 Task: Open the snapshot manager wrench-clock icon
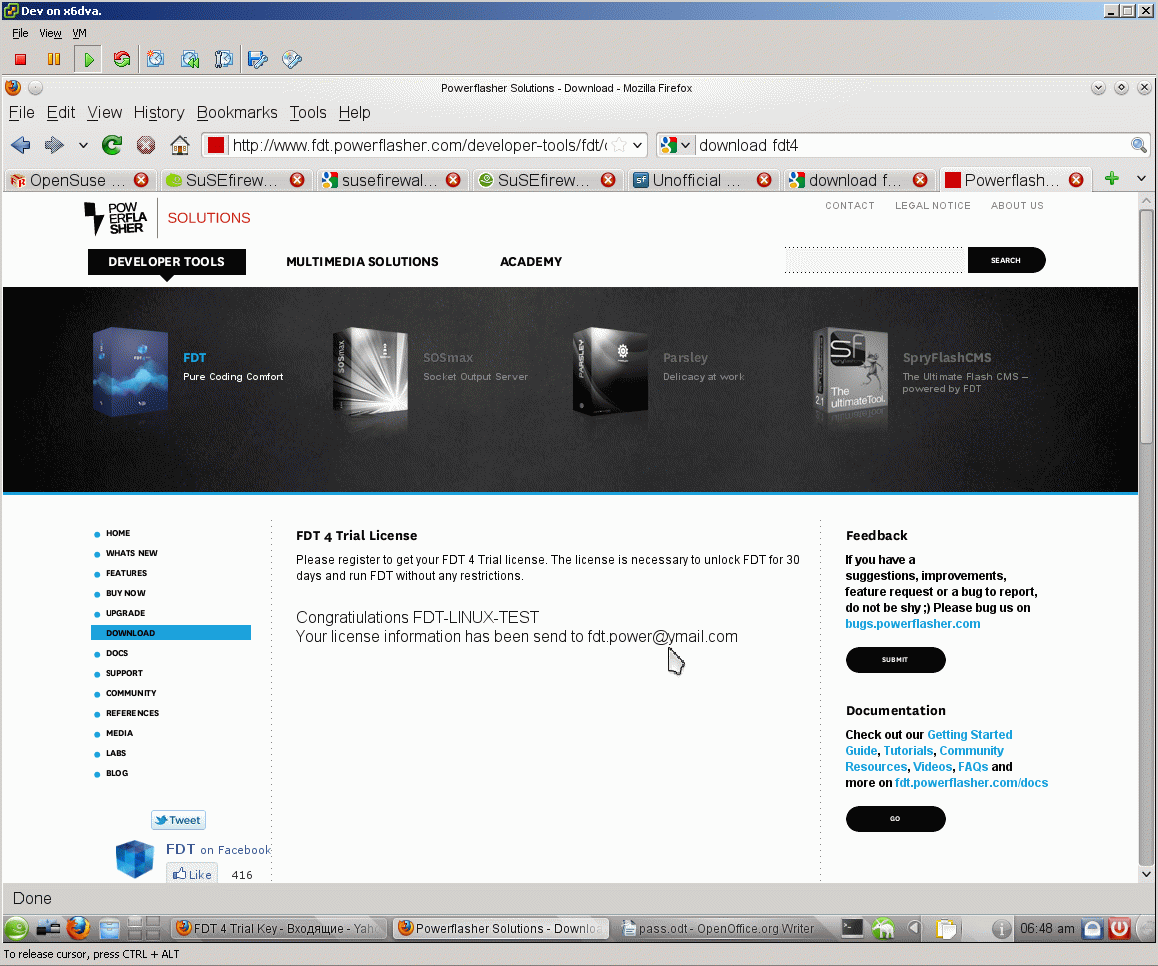pyautogui.click(x=223, y=59)
